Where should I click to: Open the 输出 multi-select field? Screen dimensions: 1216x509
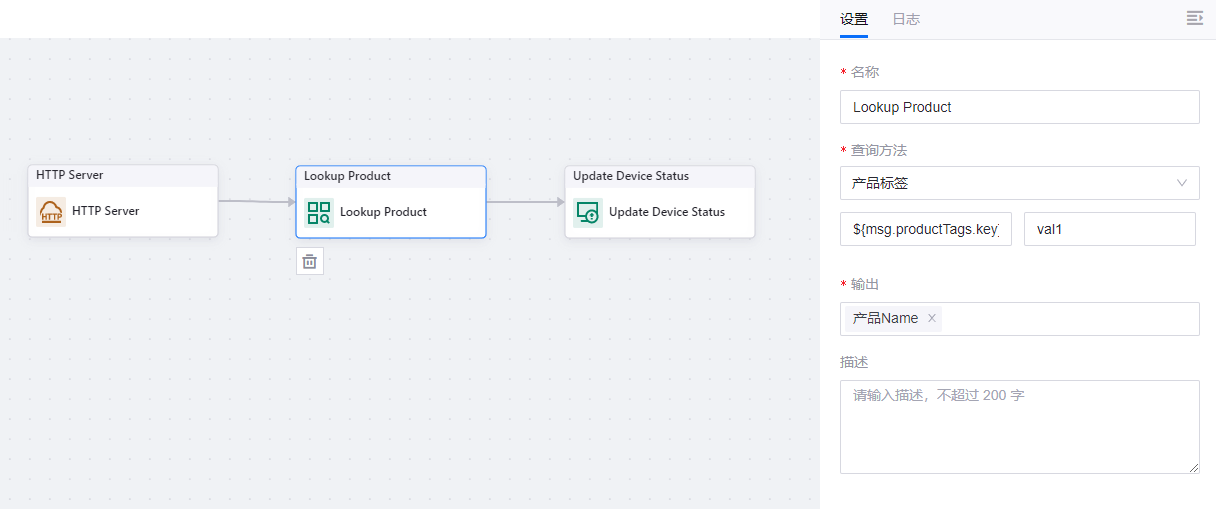coord(1070,318)
